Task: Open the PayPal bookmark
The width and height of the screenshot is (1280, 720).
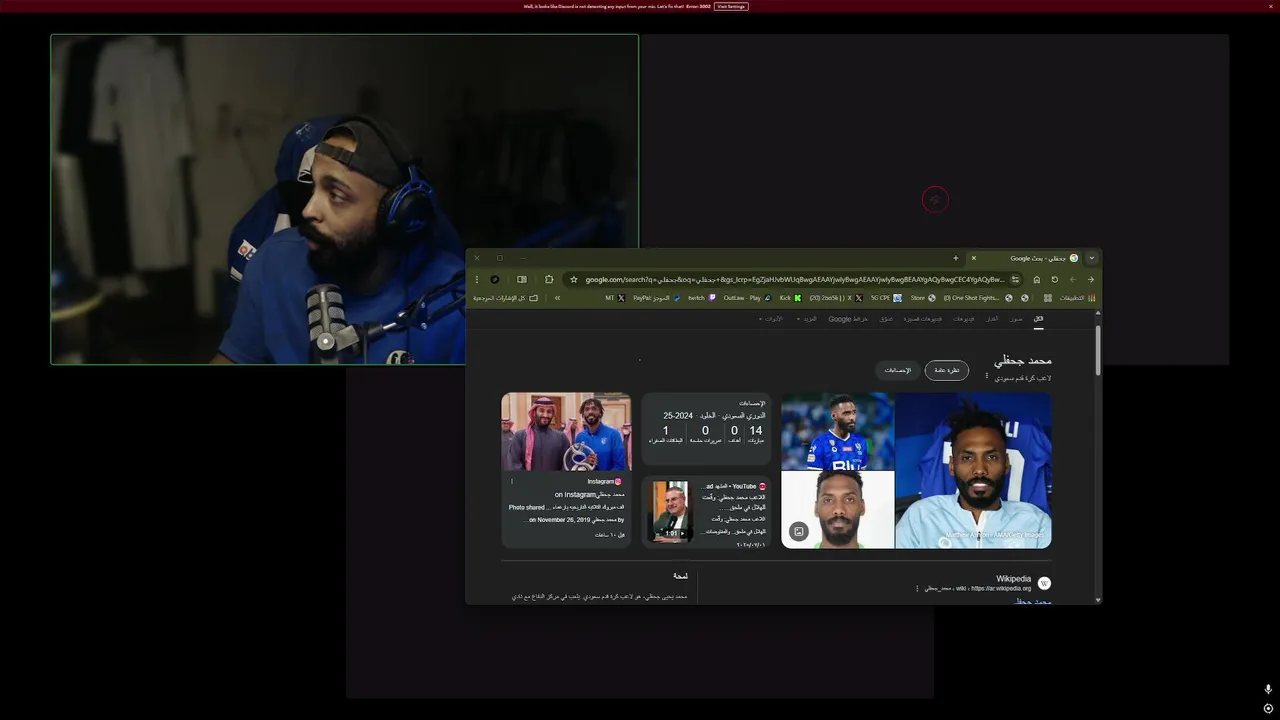Action: point(657,298)
